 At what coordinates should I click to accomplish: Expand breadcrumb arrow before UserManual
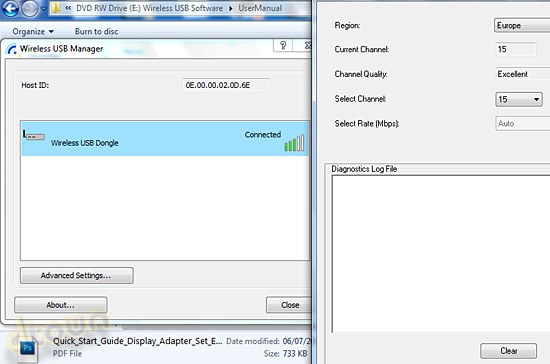(231, 8)
